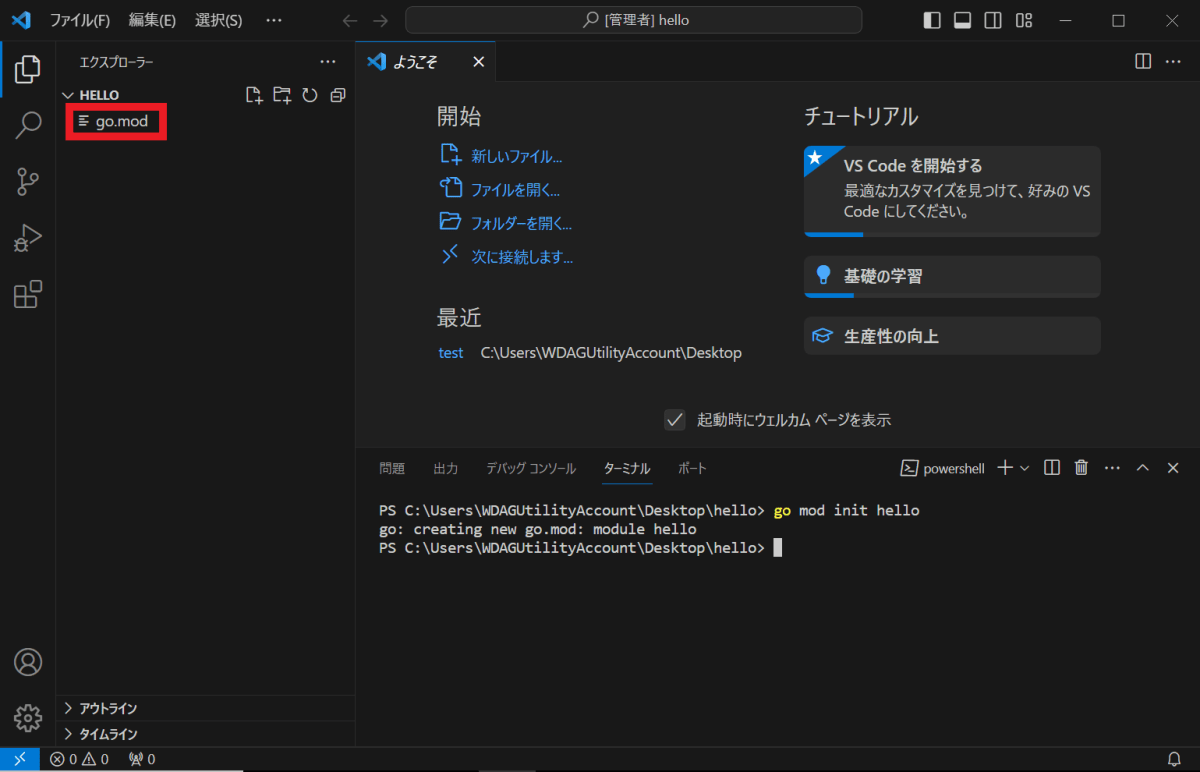The height and width of the screenshot is (772, 1200).
Task: Open the ファイル(F) menu
Action: pos(80,20)
